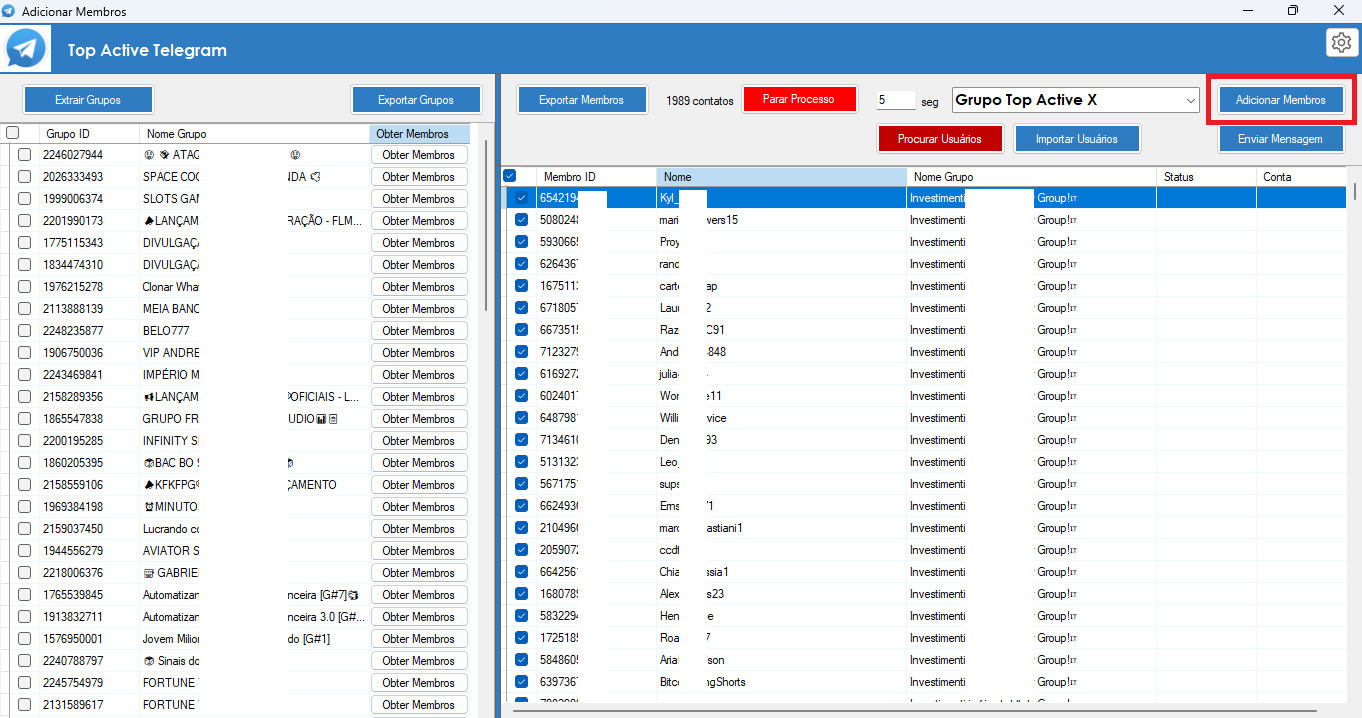Sort by Grupo ID column header
The width and height of the screenshot is (1362, 718).
coord(89,133)
